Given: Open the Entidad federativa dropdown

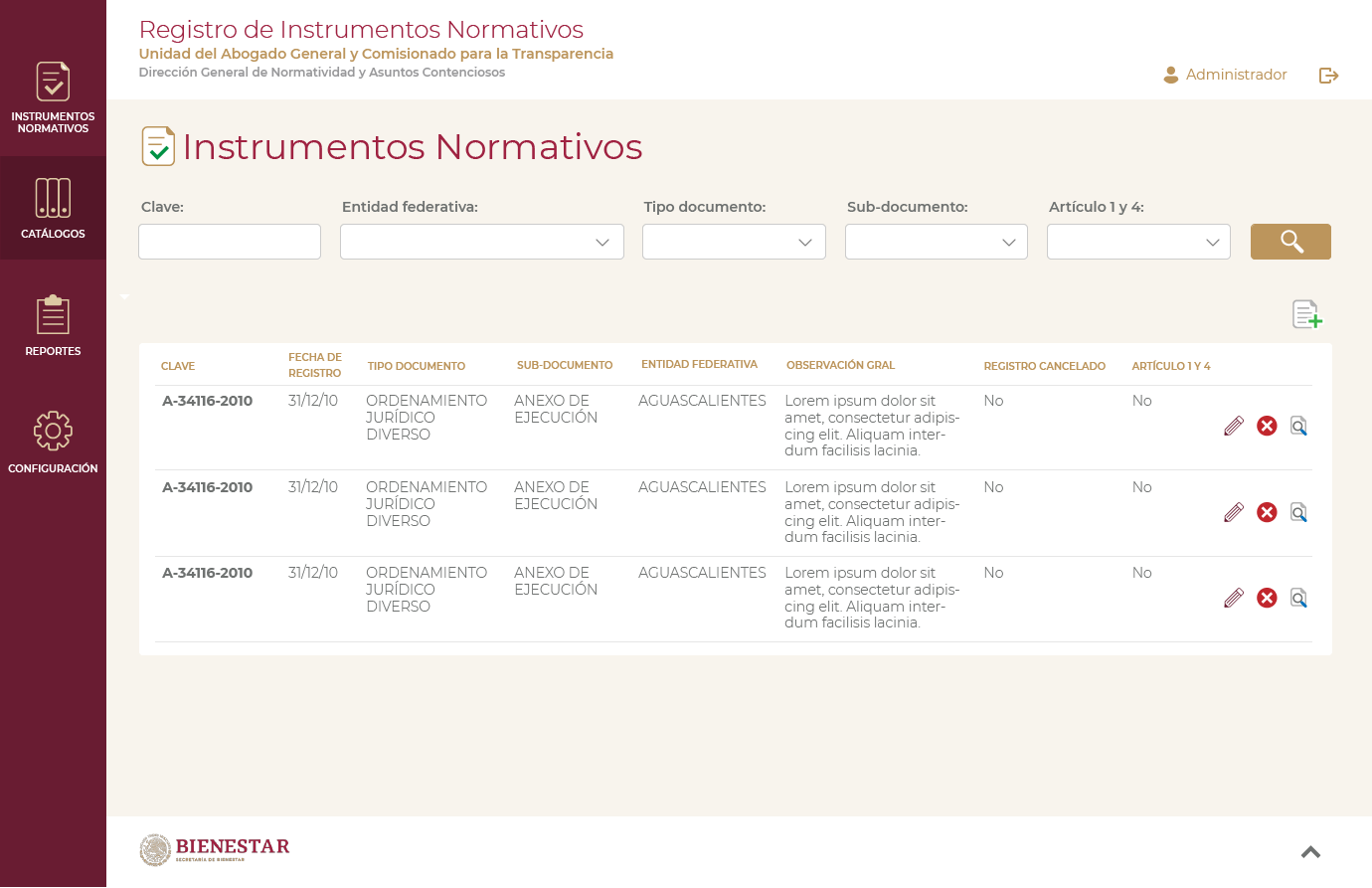Looking at the screenshot, I should point(481,242).
